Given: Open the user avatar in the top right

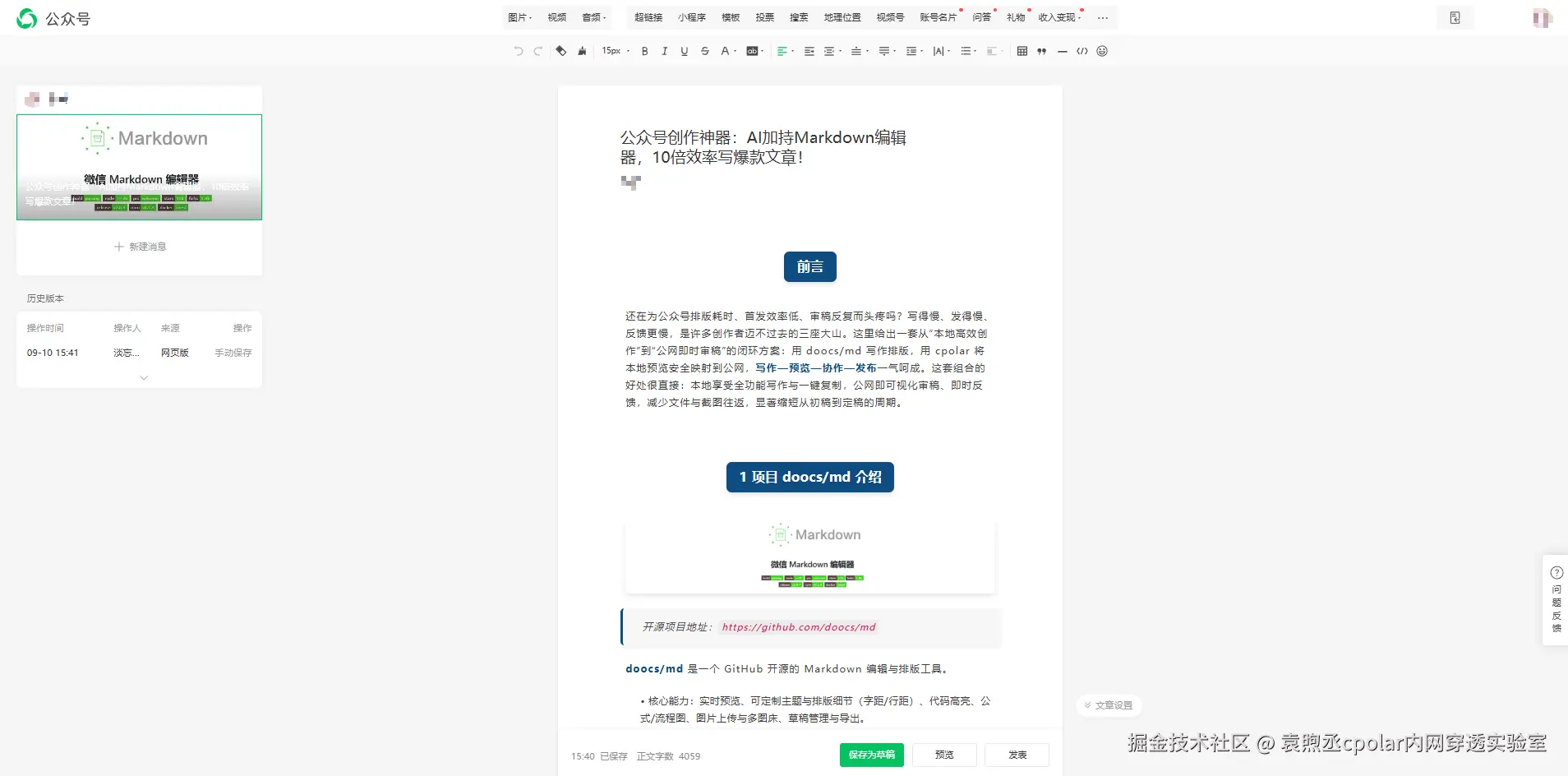Looking at the screenshot, I should [x=1543, y=18].
